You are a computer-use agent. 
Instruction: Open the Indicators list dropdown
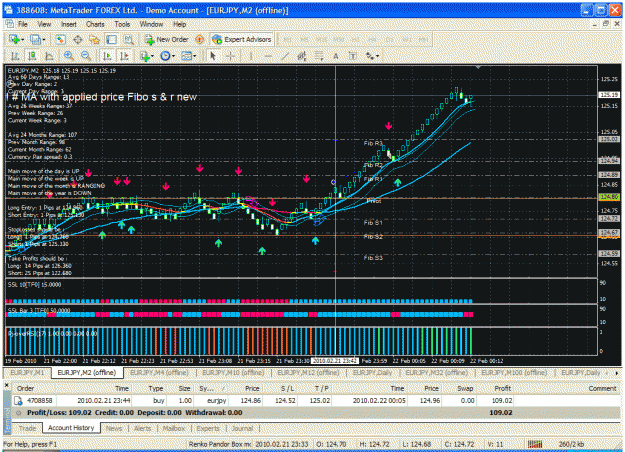coord(147,56)
